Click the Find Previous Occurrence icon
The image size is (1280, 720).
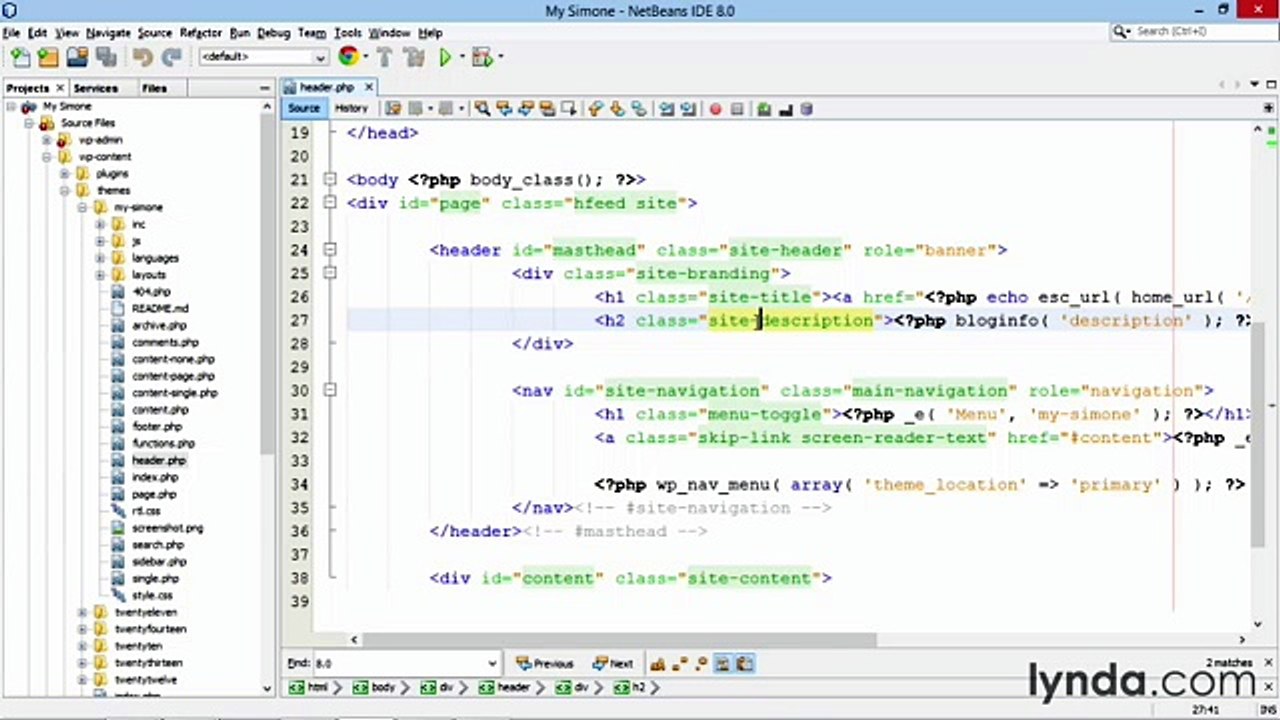[x=504, y=109]
